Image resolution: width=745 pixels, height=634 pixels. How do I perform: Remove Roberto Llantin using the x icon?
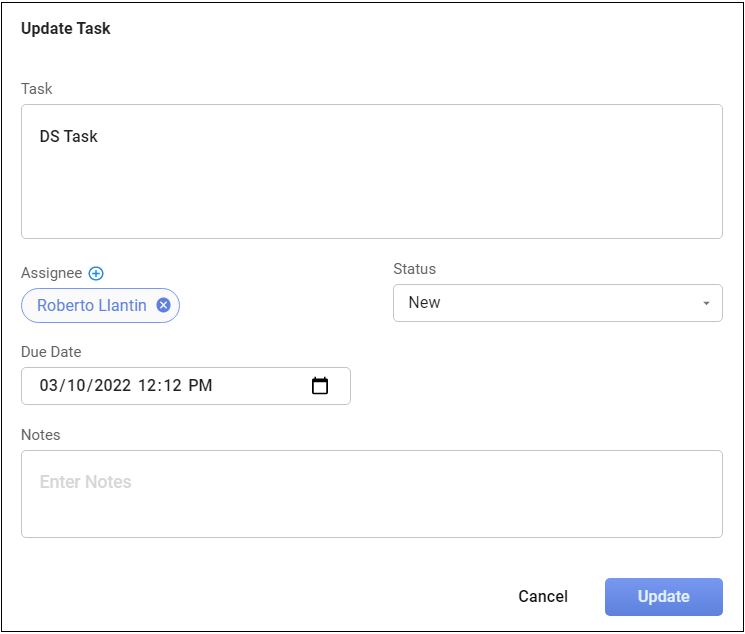pyautogui.click(x=163, y=306)
